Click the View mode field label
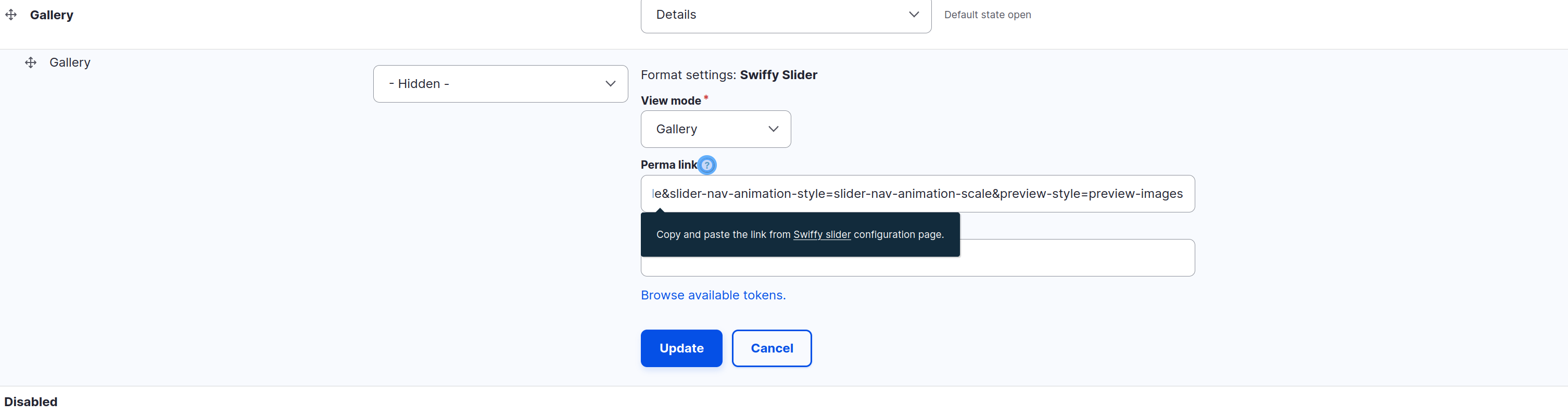1568x415 pixels. [x=671, y=101]
